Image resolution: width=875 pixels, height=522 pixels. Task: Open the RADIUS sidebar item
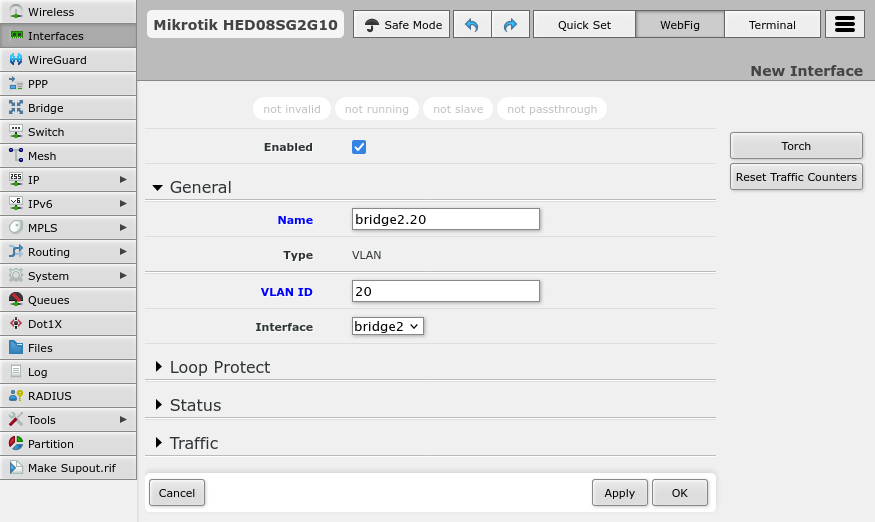49,396
